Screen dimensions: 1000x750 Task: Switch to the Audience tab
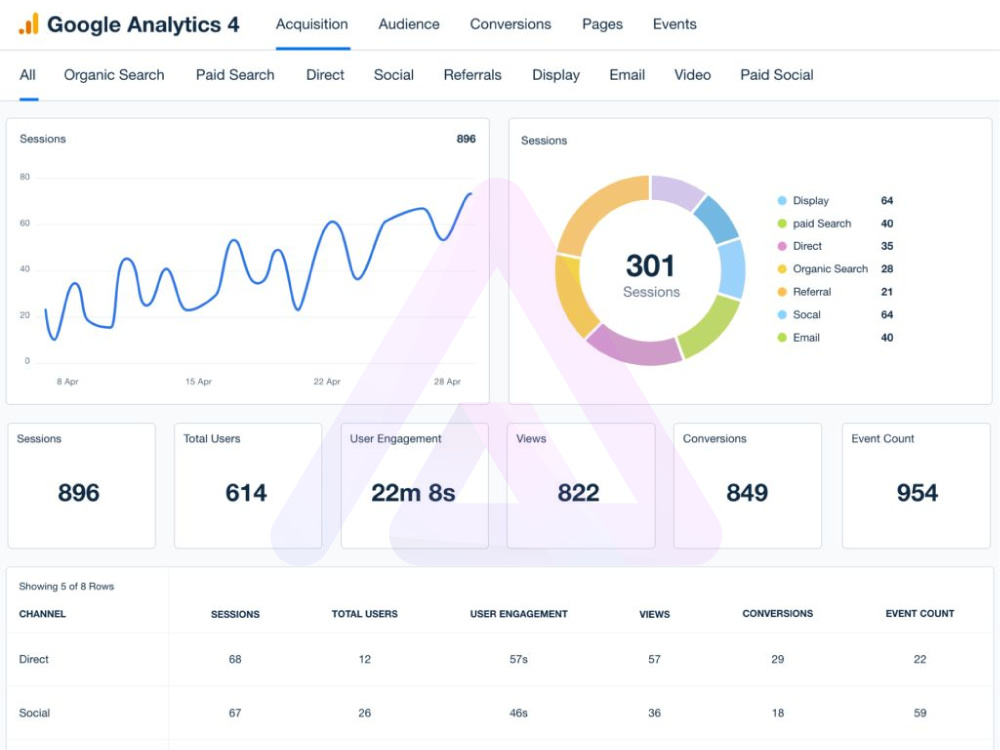pyautogui.click(x=409, y=24)
